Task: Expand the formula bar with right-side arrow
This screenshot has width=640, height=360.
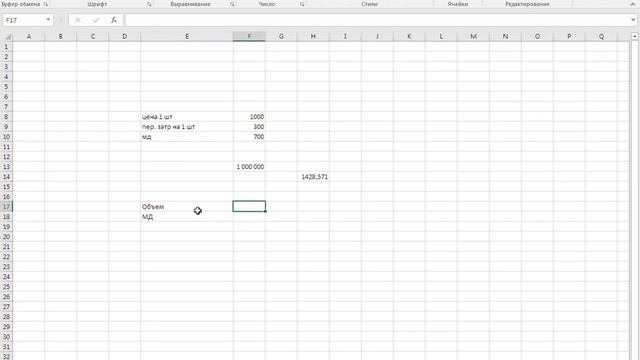Action: [x=633, y=20]
